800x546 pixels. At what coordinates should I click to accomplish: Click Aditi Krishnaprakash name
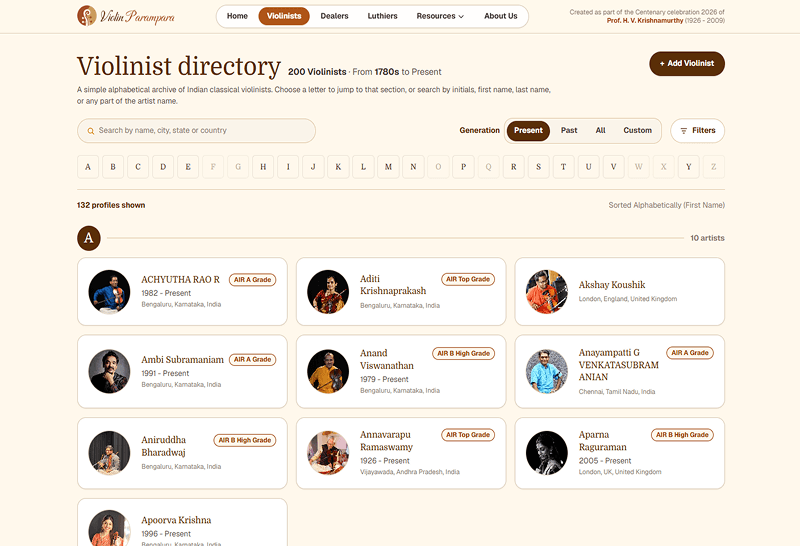point(393,285)
